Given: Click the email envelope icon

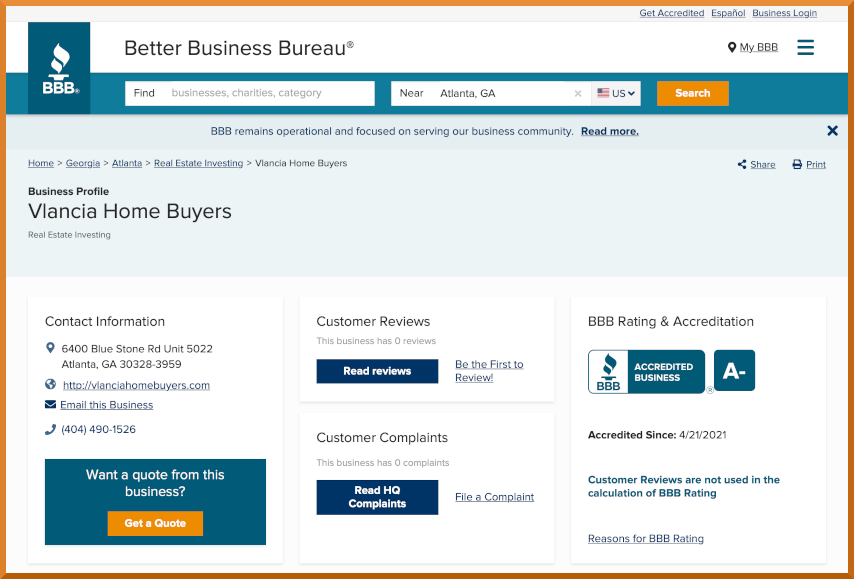Looking at the screenshot, I should [50, 404].
